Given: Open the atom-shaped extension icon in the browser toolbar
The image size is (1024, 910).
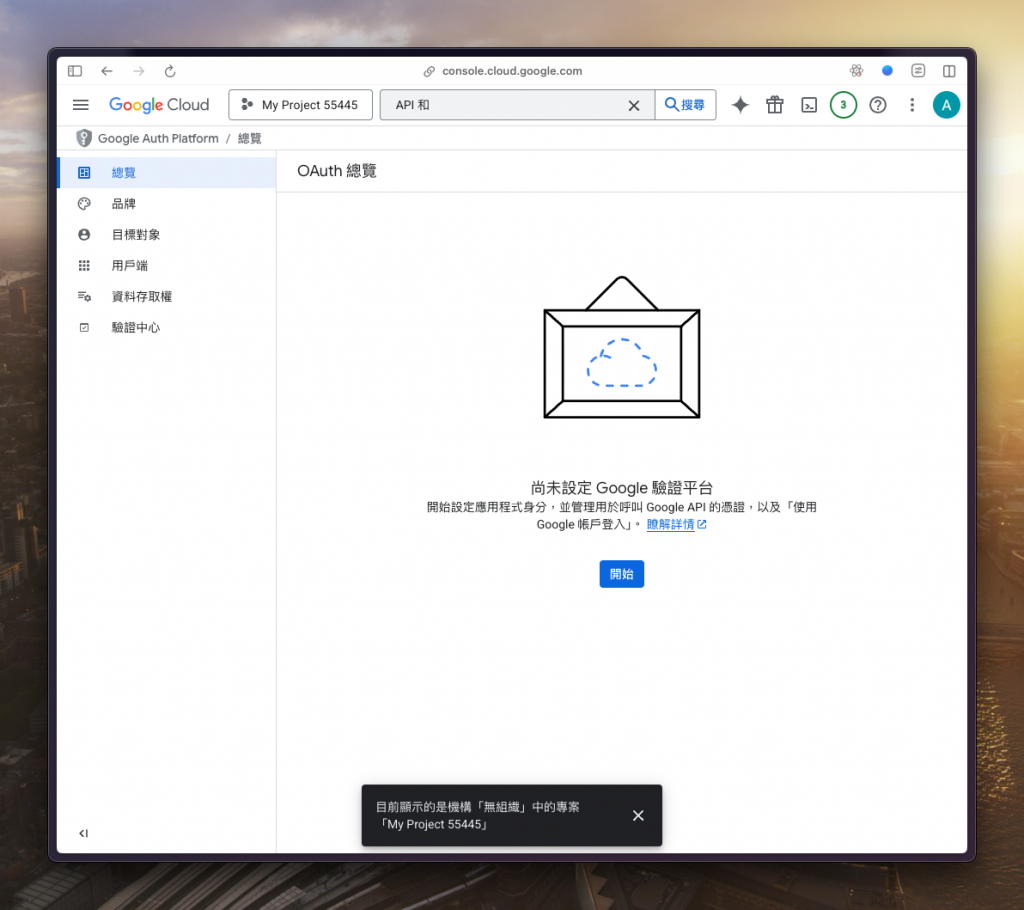Looking at the screenshot, I should point(856,71).
